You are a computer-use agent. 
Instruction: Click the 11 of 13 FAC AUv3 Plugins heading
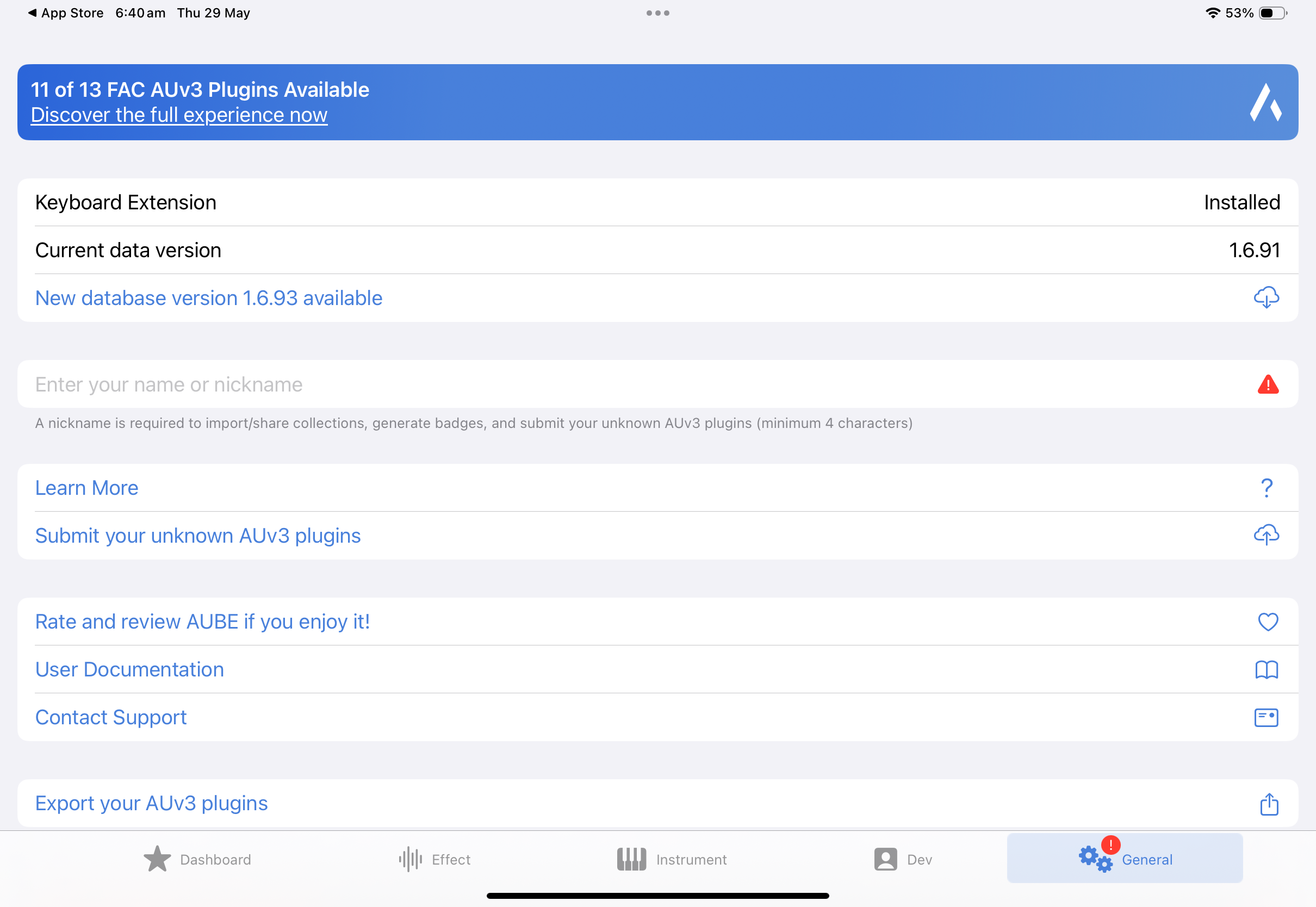point(200,90)
